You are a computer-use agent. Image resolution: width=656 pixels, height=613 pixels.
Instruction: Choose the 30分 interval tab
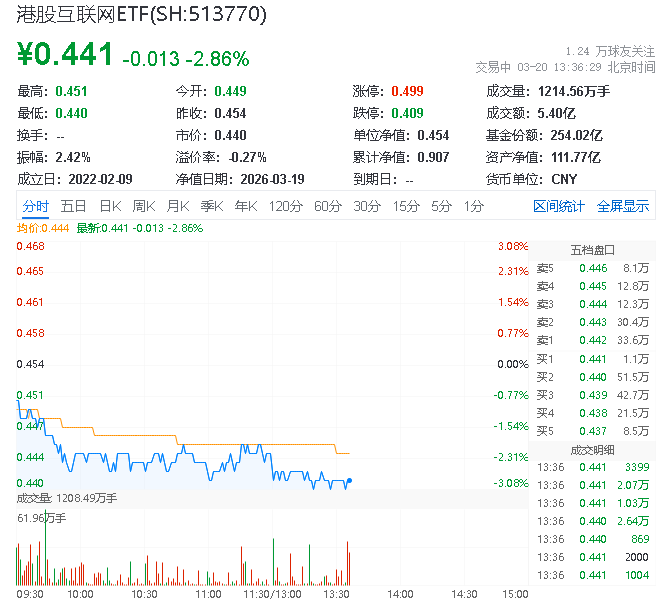point(367,206)
